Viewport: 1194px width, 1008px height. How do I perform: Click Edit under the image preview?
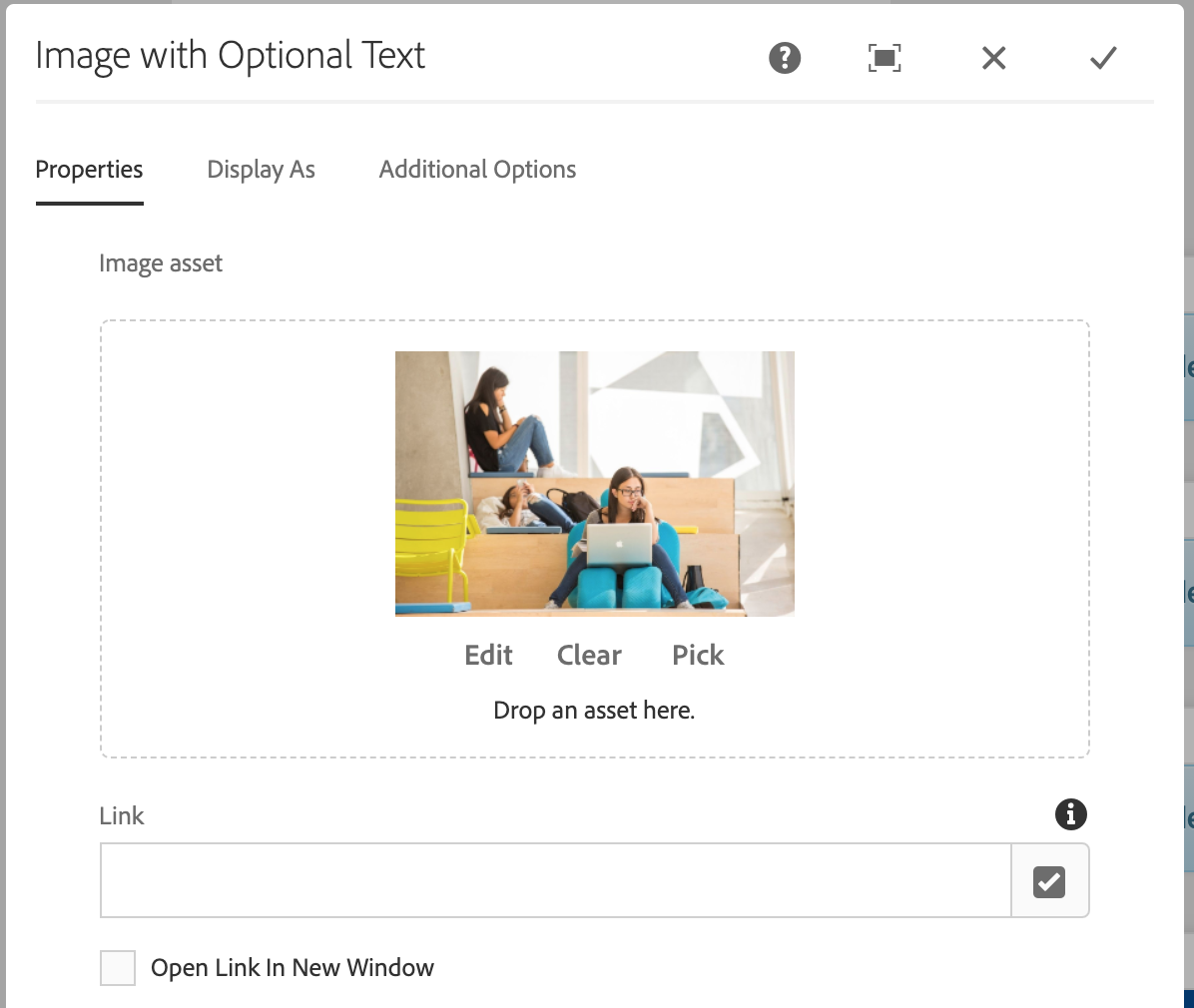click(x=488, y=655)
